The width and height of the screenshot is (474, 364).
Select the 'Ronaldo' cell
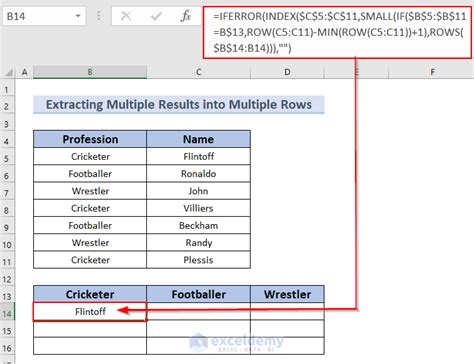point(199,174)
